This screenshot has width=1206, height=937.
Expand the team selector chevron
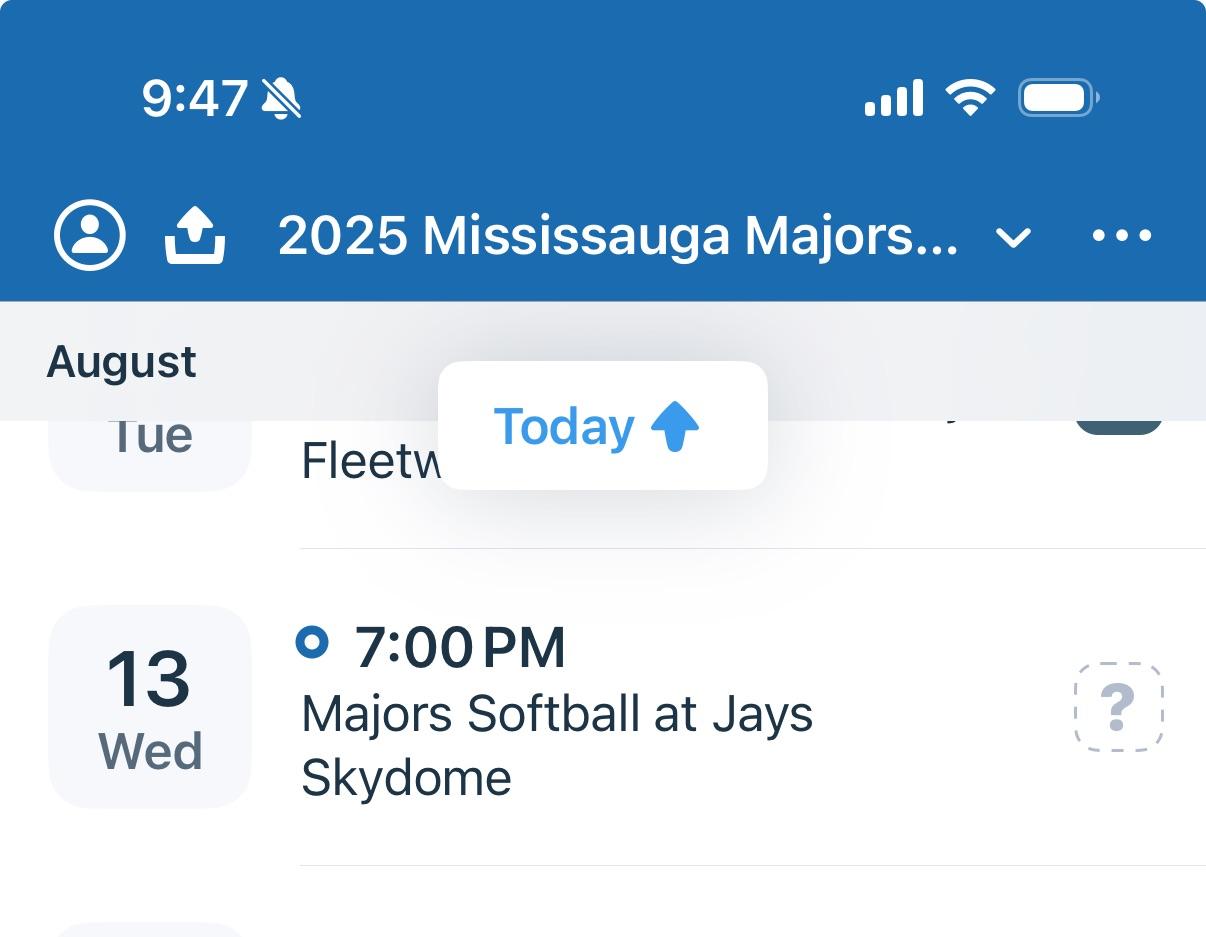point(1014,238)
